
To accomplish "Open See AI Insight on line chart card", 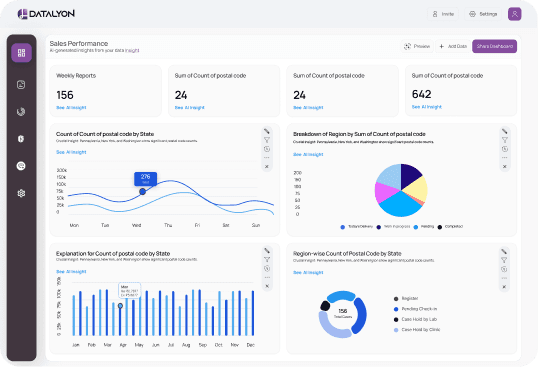I will coord(71,152).
